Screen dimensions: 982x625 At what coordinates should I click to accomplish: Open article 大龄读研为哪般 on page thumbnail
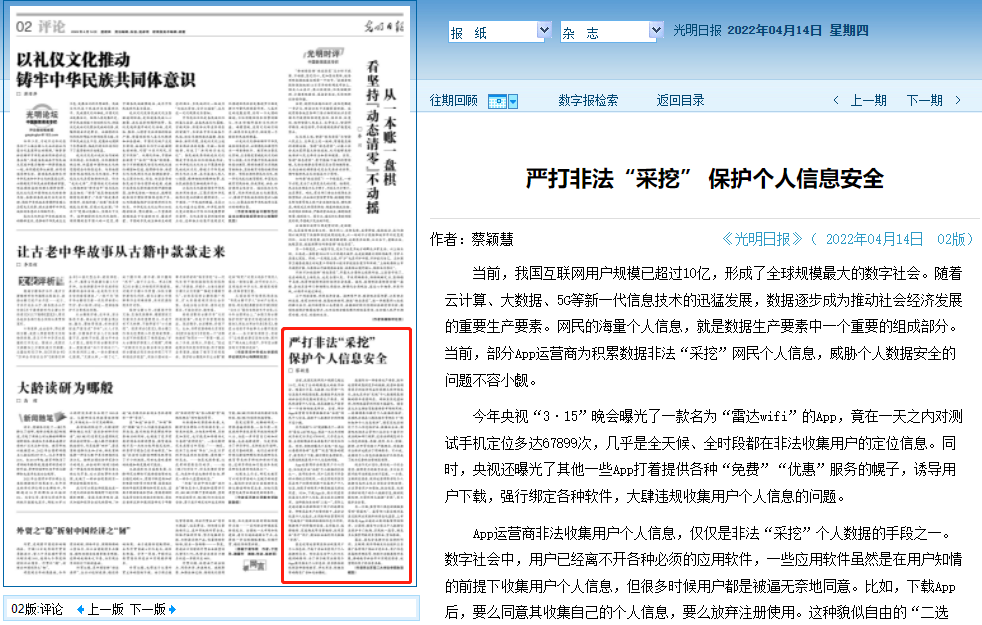pos(65,387)
